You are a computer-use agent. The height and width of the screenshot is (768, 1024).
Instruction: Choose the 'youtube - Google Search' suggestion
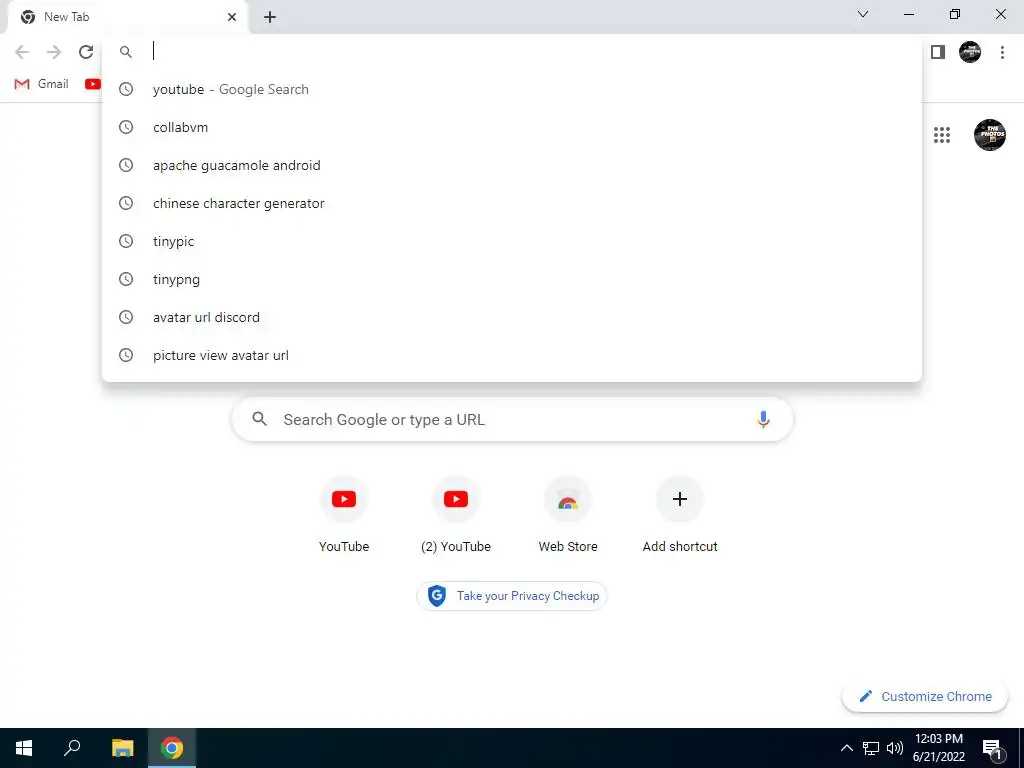(512, 89)
